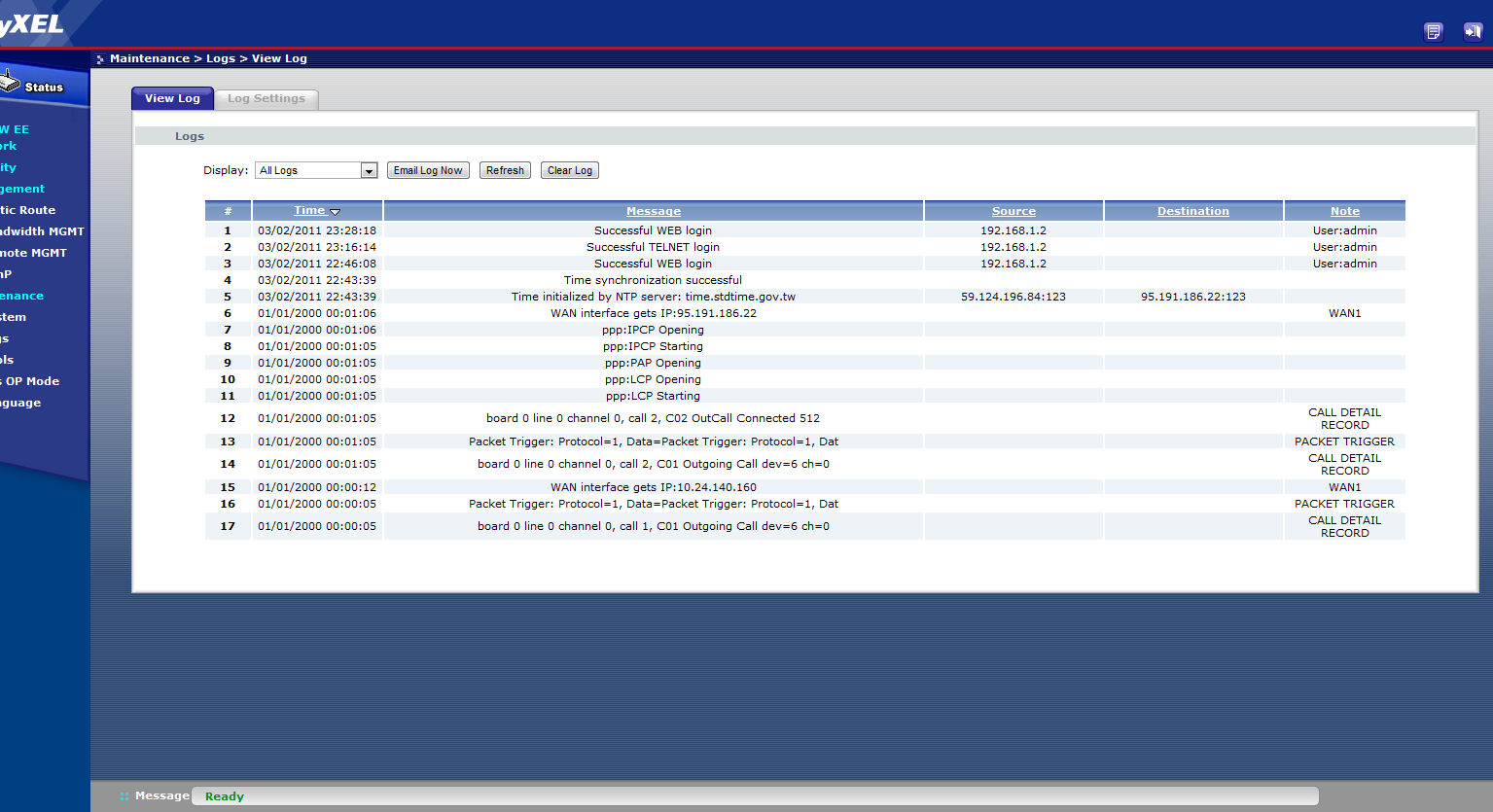Open the Language sidebar item

(x=20, y=403)
